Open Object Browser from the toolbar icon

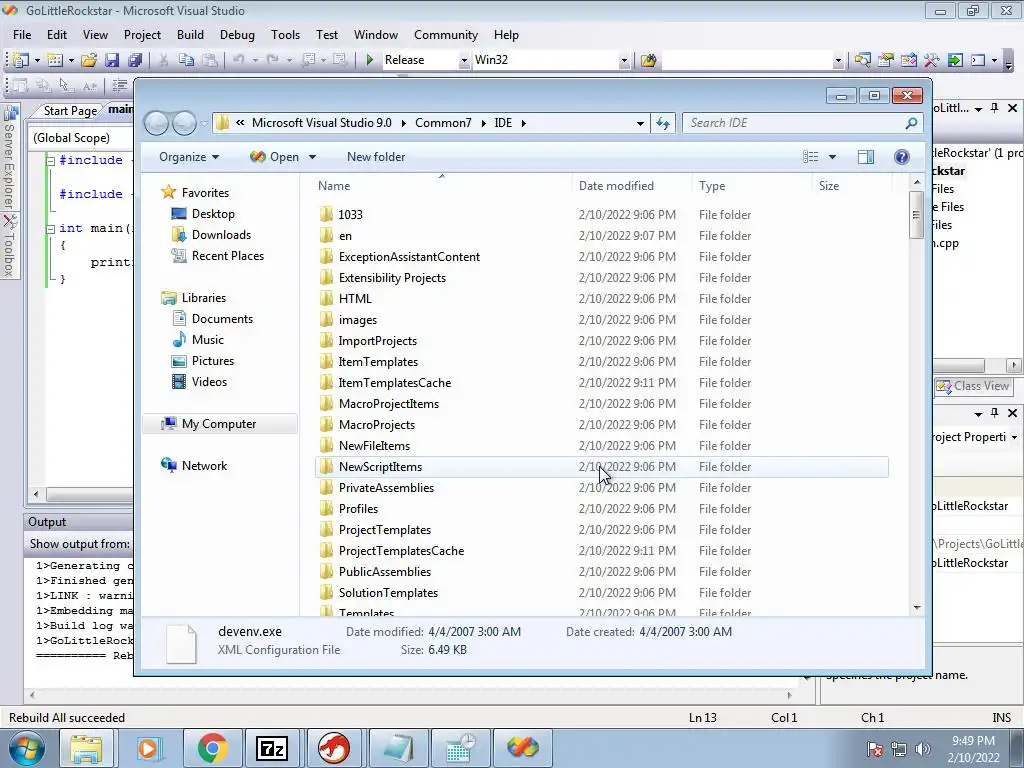(x=908, y=60)
